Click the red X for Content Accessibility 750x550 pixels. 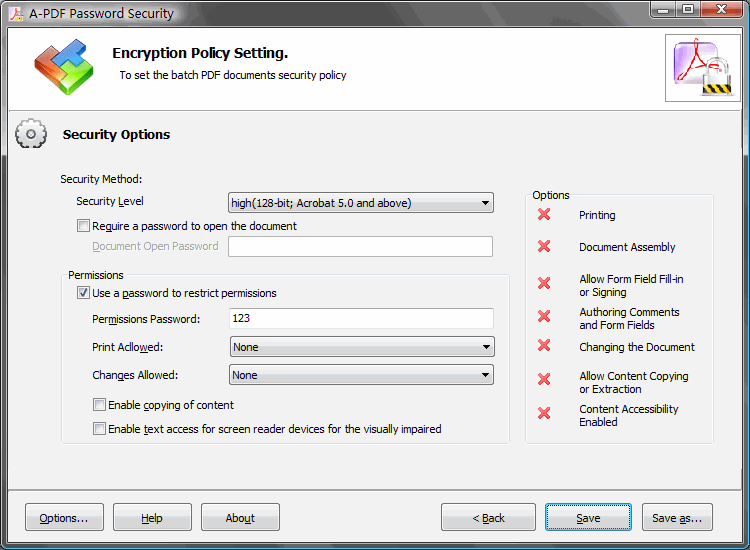[x=544, y=413]
